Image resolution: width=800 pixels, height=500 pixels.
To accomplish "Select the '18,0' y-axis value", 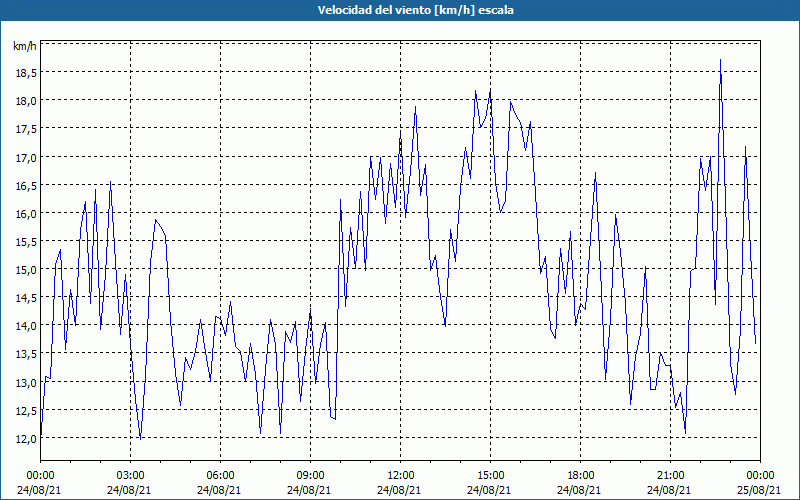I will point(26,102).
